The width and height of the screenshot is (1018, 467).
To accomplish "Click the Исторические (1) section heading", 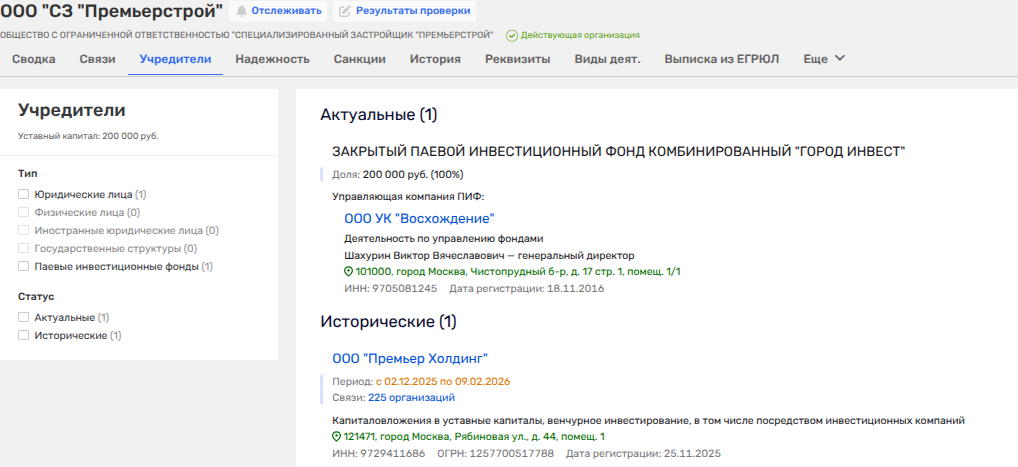I will (388, 322).
